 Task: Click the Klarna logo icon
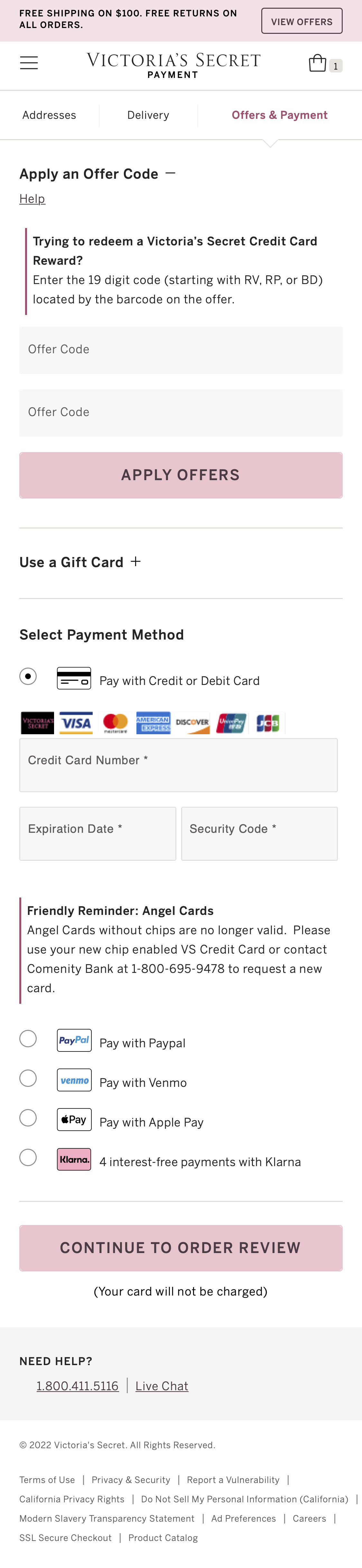[x=74, y=1159]
